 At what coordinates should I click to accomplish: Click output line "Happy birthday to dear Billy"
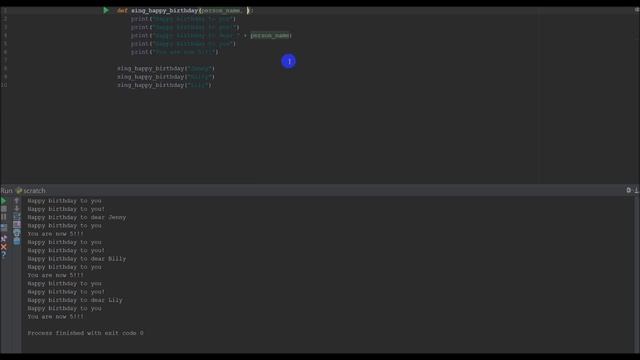click(x=77, y=259)
